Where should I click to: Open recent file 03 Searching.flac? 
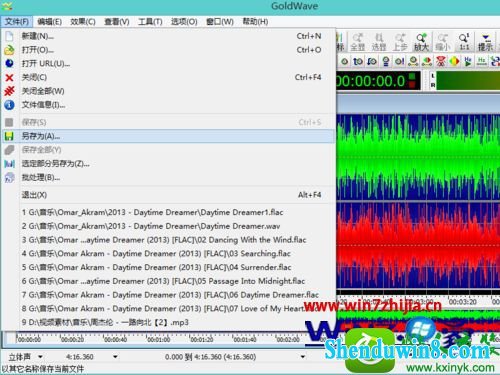click(x=168, y=254)
